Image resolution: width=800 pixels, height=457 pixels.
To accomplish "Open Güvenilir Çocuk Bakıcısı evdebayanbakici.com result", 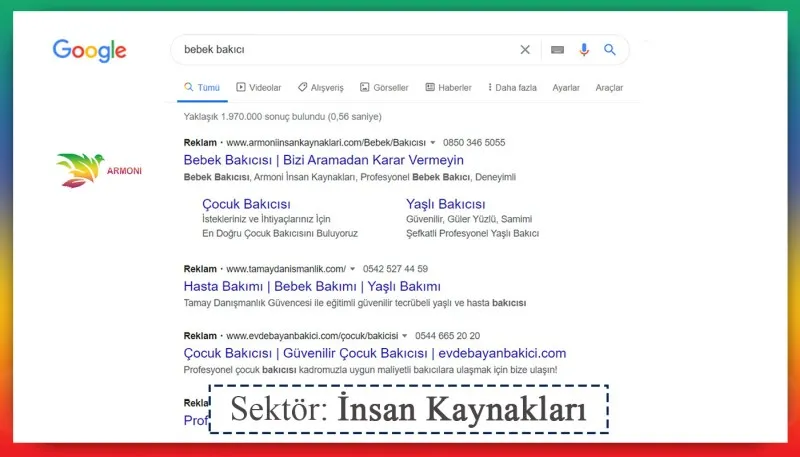I will (374, 353).
